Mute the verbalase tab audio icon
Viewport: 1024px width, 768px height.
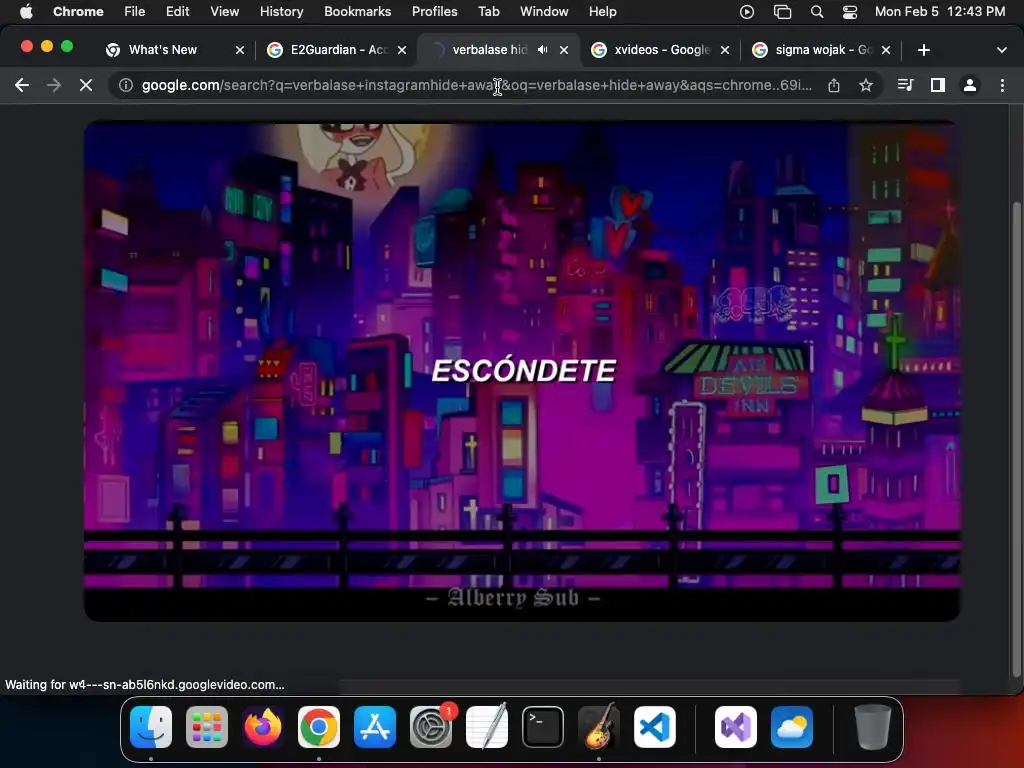pyautogui.click(x=543, y=50)
